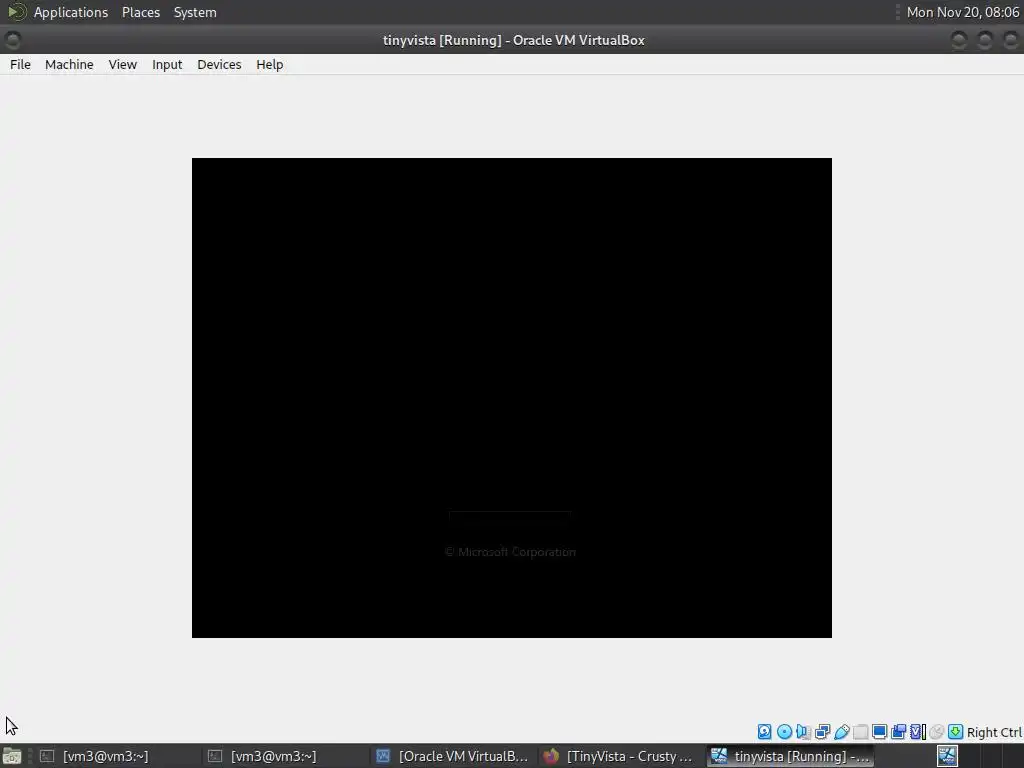1024x768 pixels.
Task: Open the View menu
Action: click(x=123, y=65)
